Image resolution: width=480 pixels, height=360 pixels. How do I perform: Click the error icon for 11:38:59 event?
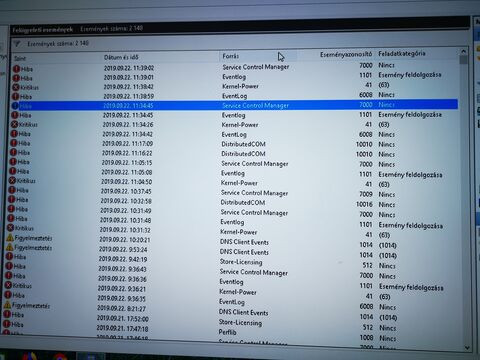tap(16, 97)
